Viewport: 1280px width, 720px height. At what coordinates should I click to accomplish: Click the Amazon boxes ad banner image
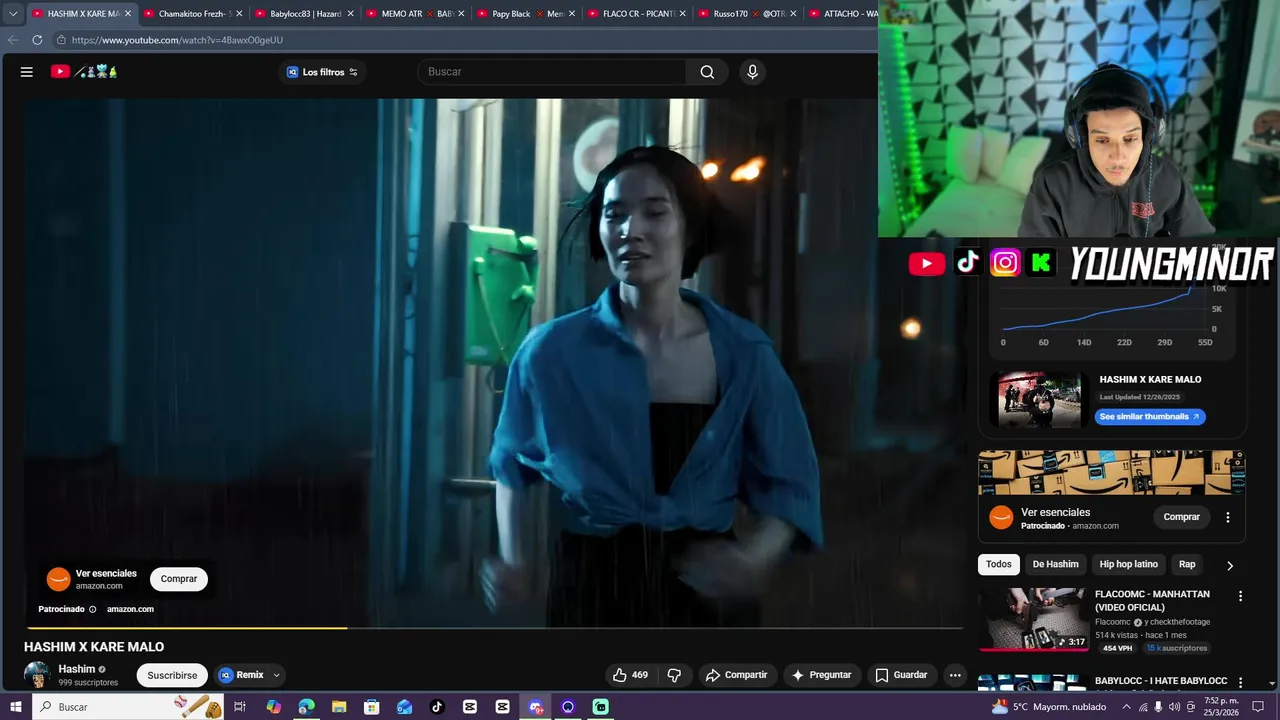1111,472
